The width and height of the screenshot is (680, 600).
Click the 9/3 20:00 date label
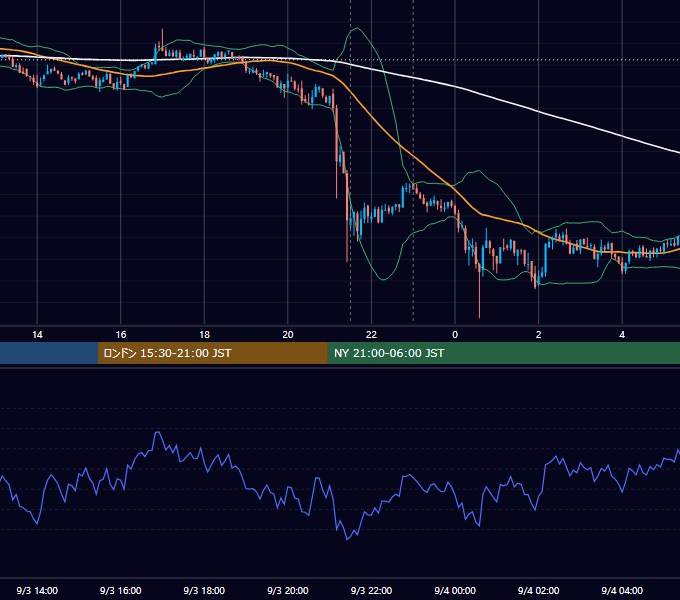[288, 590]
